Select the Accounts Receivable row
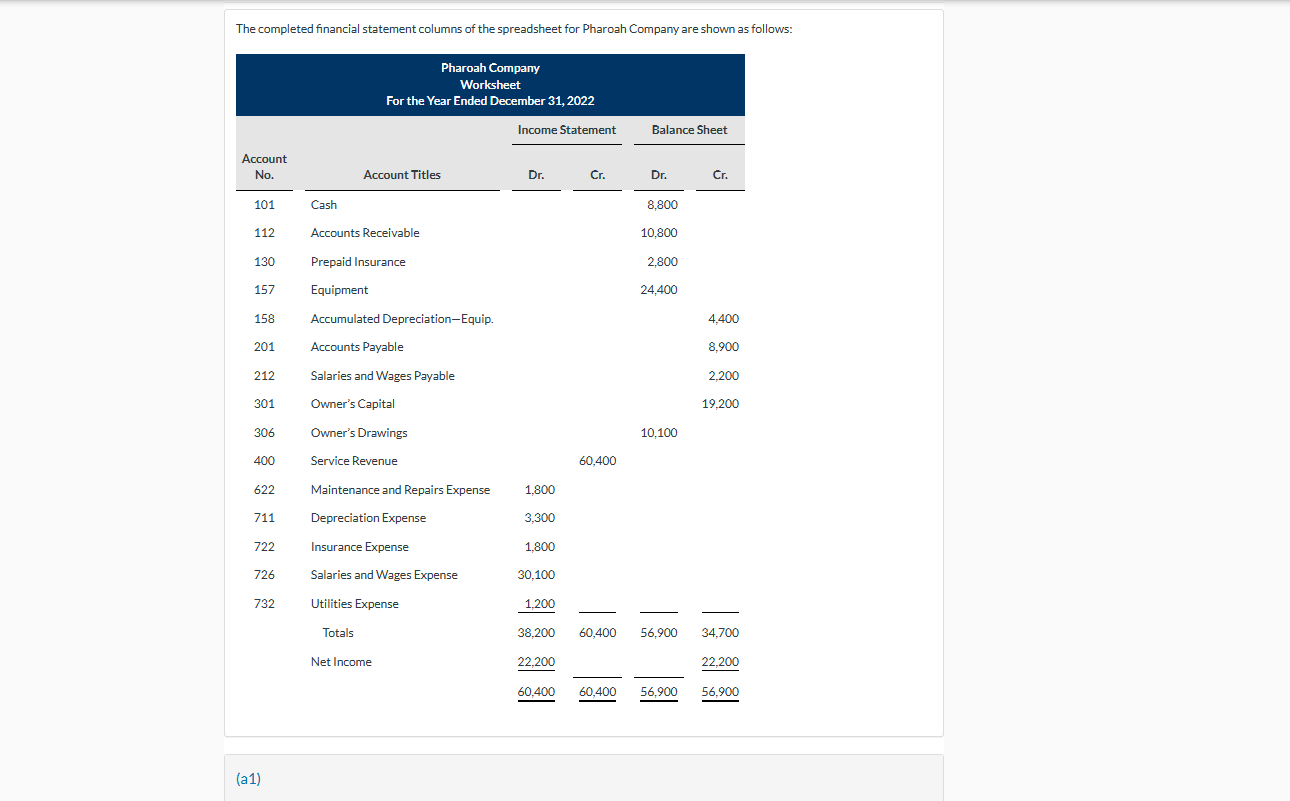1290x801 pixels. 365,232
